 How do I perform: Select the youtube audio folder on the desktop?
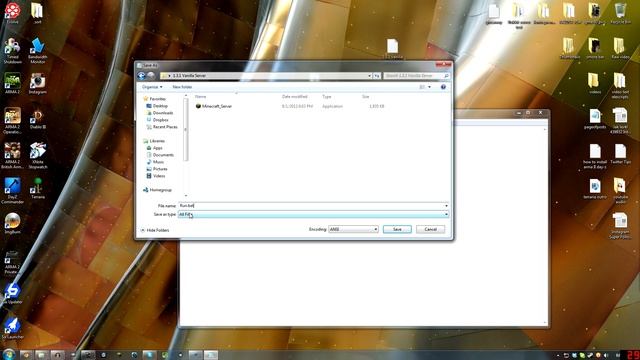click(x=620, y=191)
